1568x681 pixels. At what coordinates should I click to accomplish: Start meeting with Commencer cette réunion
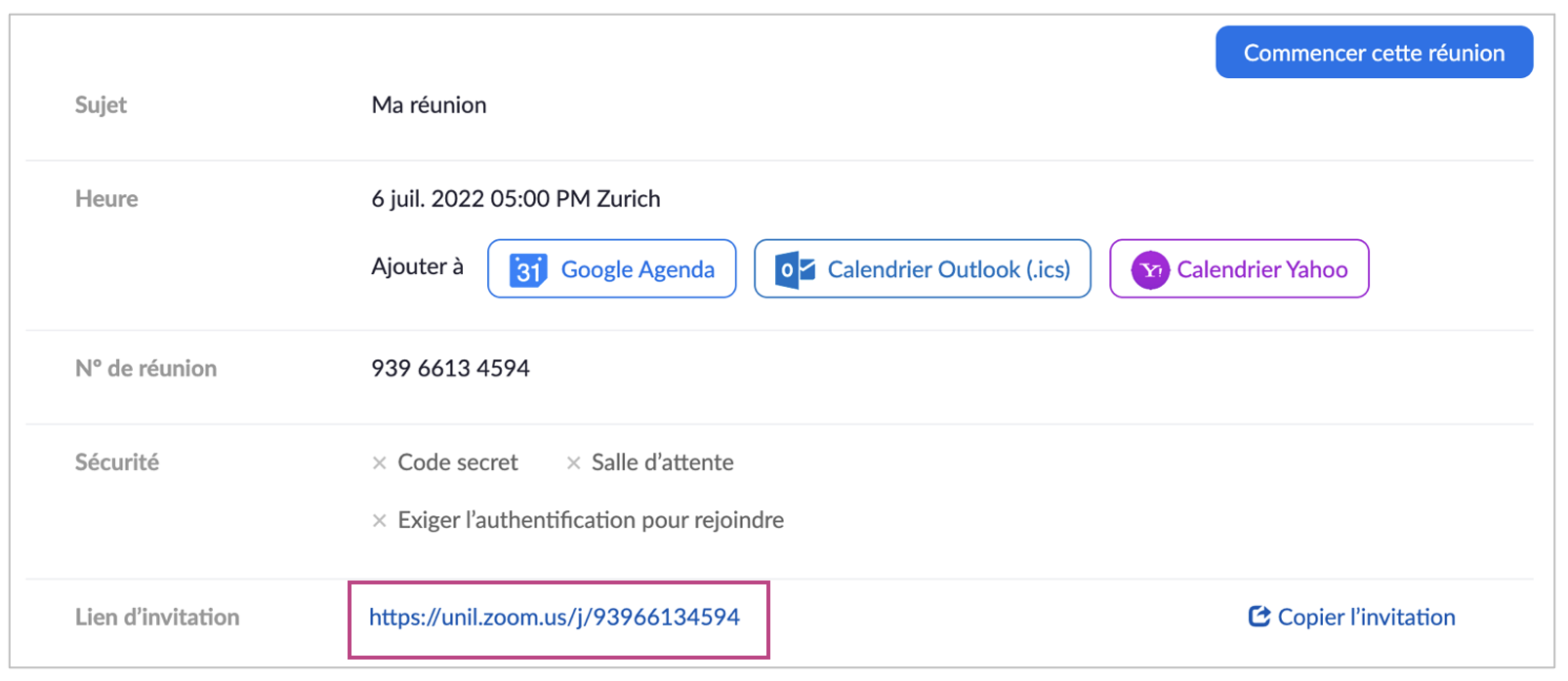pos(1373,53)
